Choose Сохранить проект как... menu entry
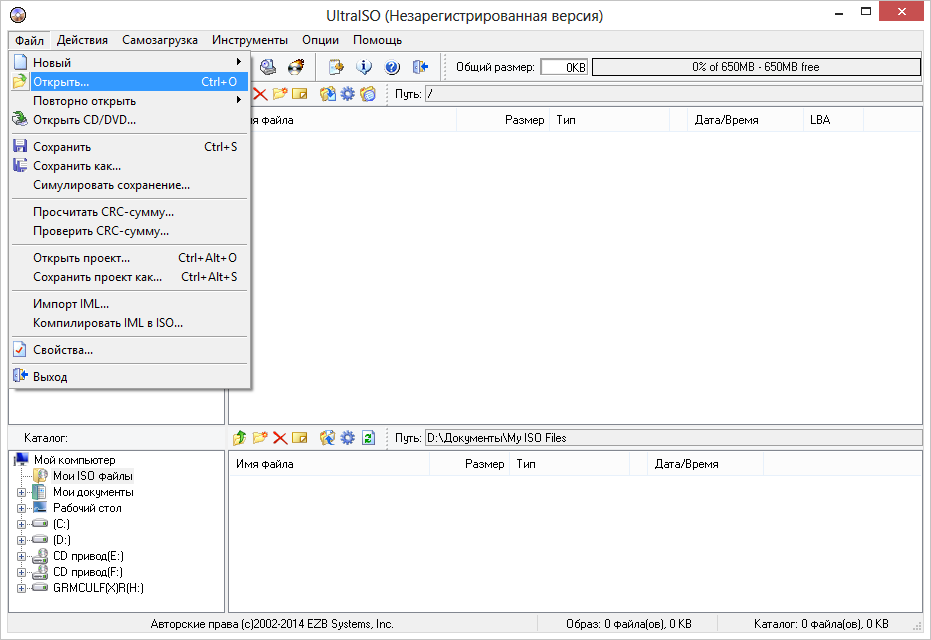 tap(129, 277)
